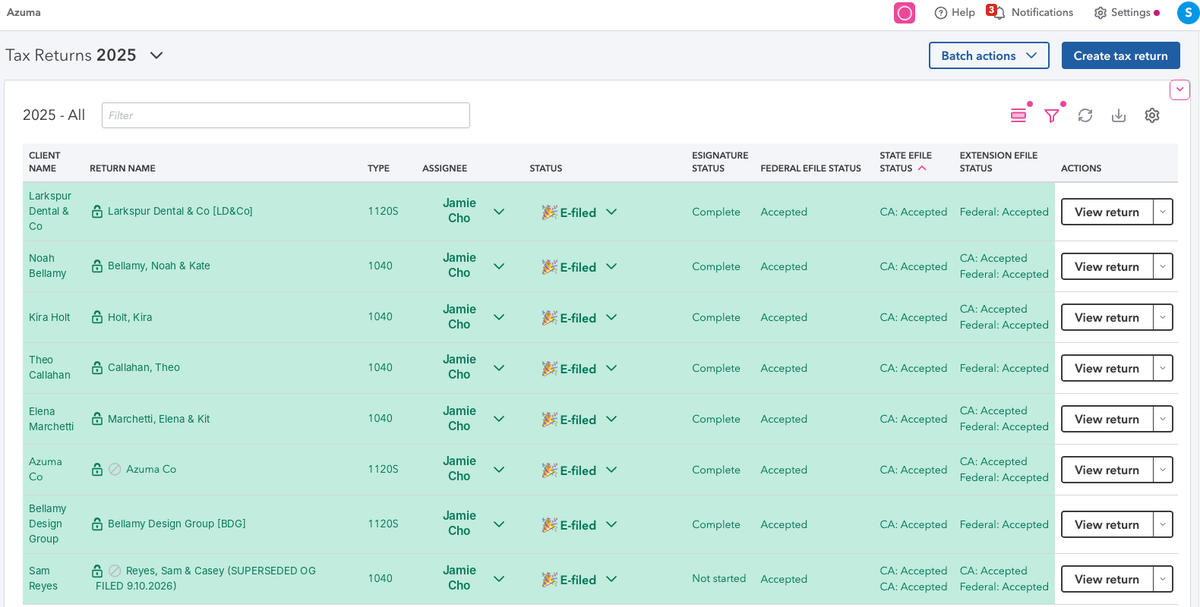Screen dimensions: 1200x607
Task: Click Esignature Status column header
Action: pyautogui.click(x=720, y=162)
